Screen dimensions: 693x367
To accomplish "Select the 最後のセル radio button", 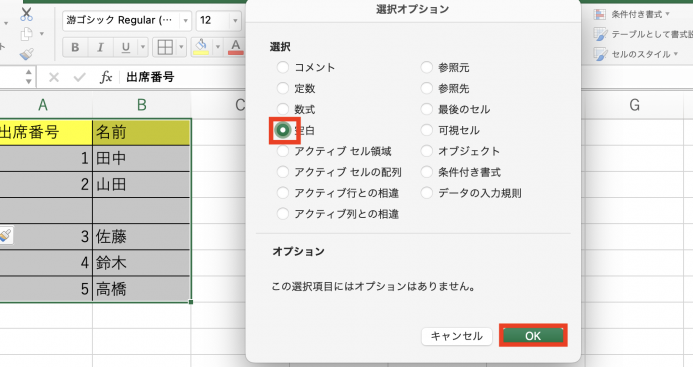I will pos(426,109).
